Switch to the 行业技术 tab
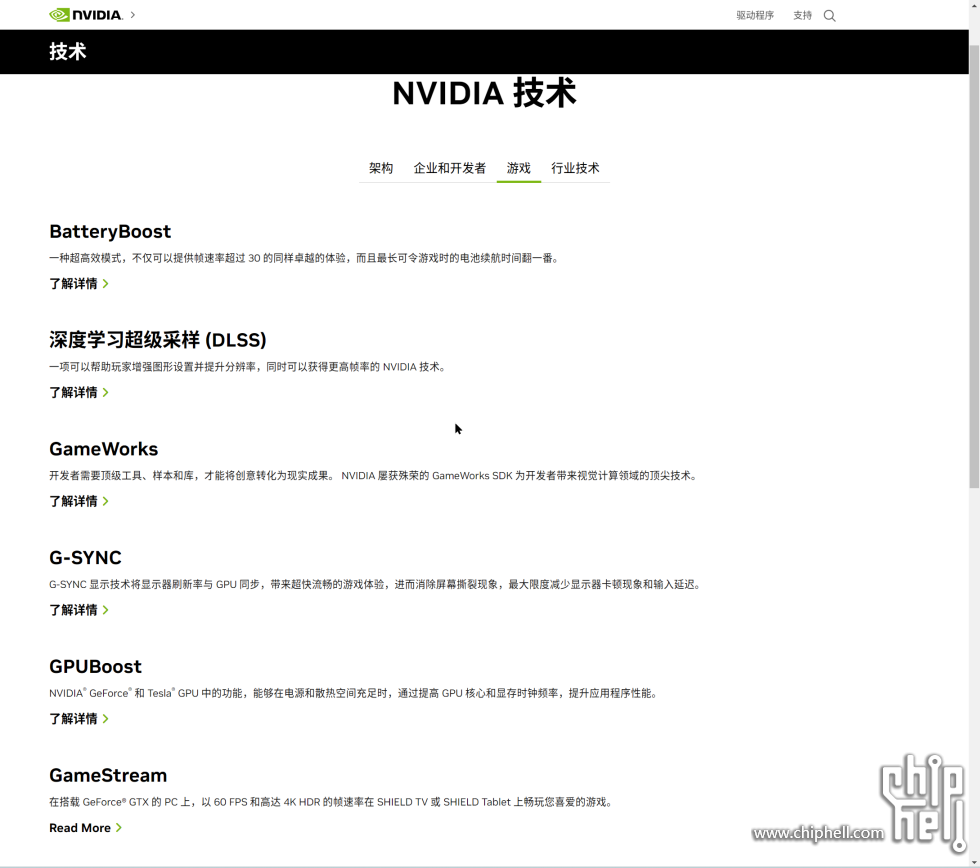 point(575,168)
